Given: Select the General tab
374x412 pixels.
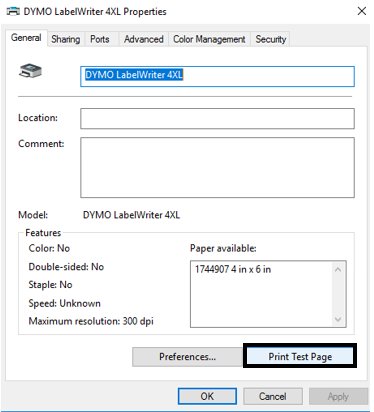Looking at the screenshot, I should pyautogui.click(x=26, y=38).
